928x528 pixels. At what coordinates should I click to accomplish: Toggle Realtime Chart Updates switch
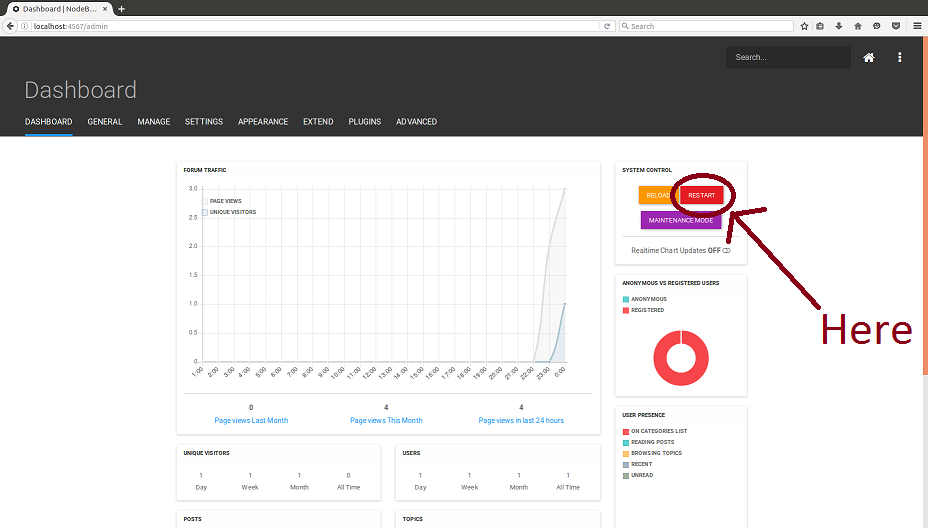tap(726, 250)
